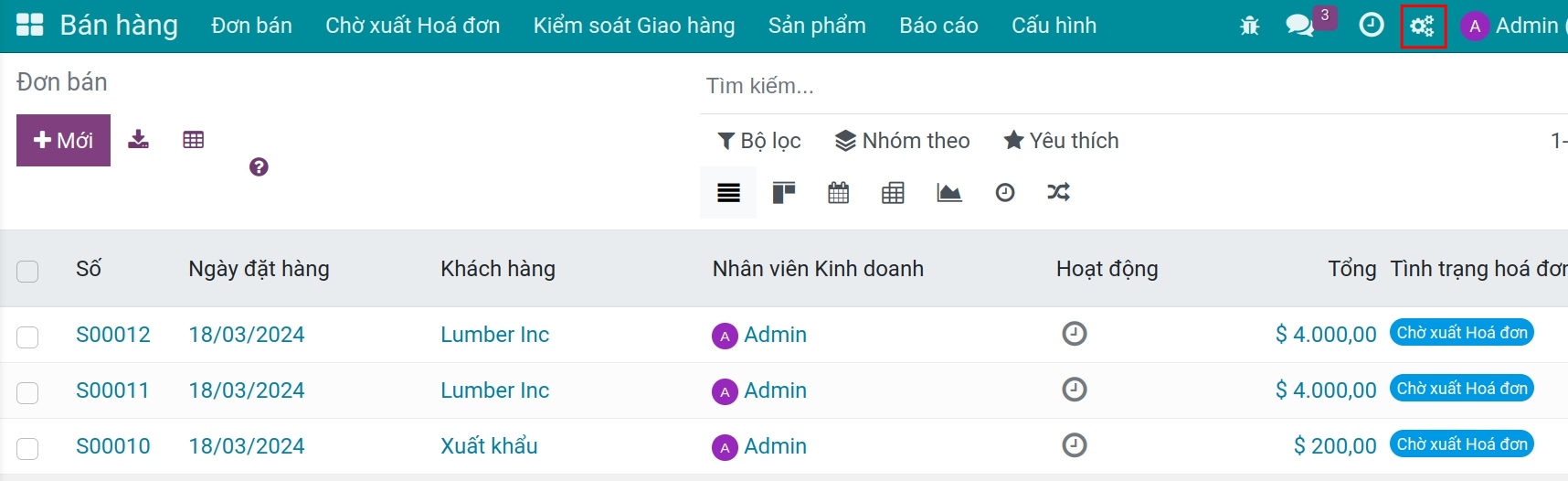The image size is (1568, 481).
Task: Switch to the shuffle arrows view
Action: pyautogui.click(x=1058, y=192)
